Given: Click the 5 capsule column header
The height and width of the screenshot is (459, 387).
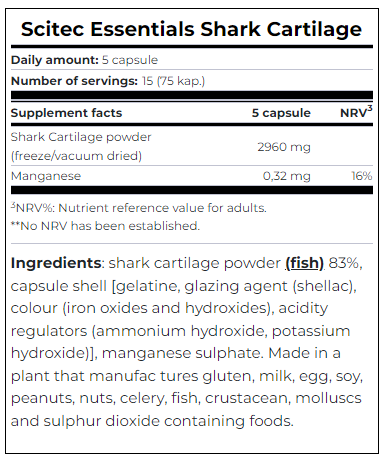Looking at the screenshot, I should (281, 113).
